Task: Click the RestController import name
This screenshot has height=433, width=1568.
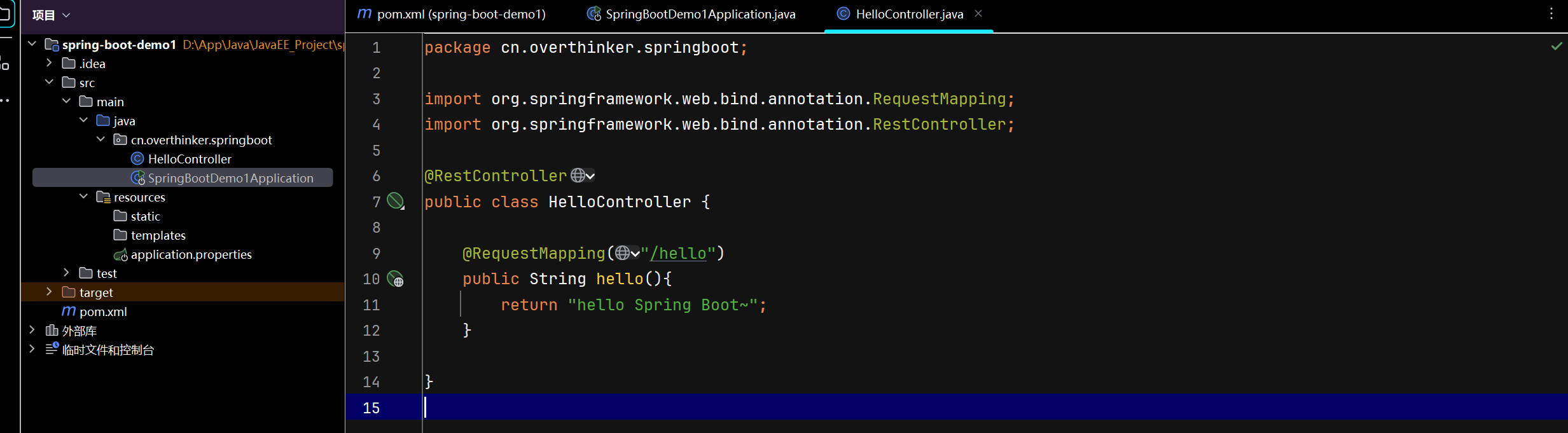Action: 940,124
